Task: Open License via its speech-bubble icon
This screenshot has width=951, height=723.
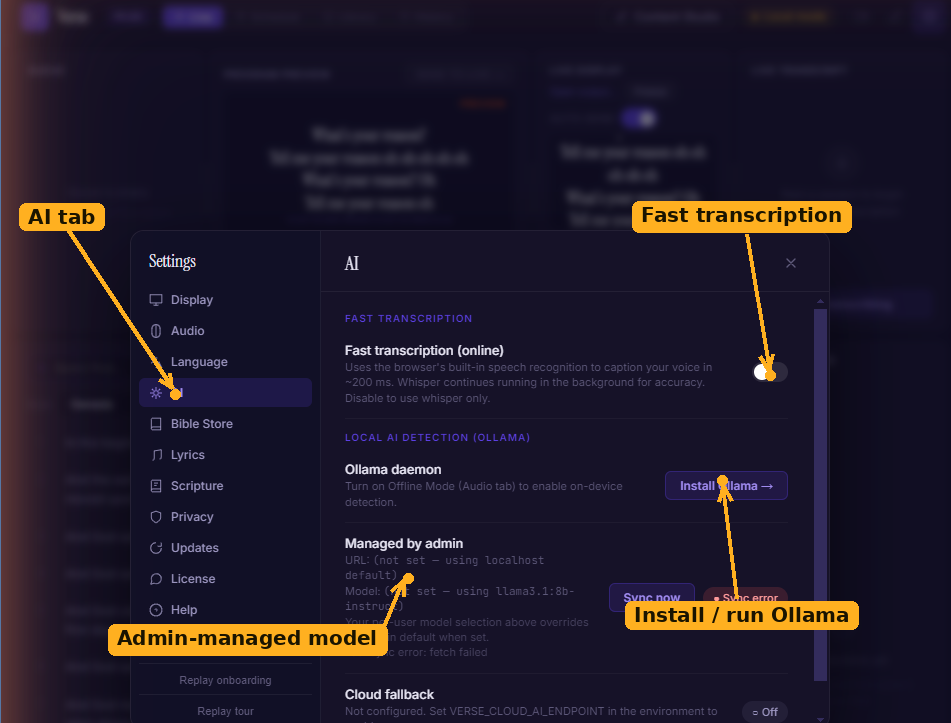Action: point(156,579)
